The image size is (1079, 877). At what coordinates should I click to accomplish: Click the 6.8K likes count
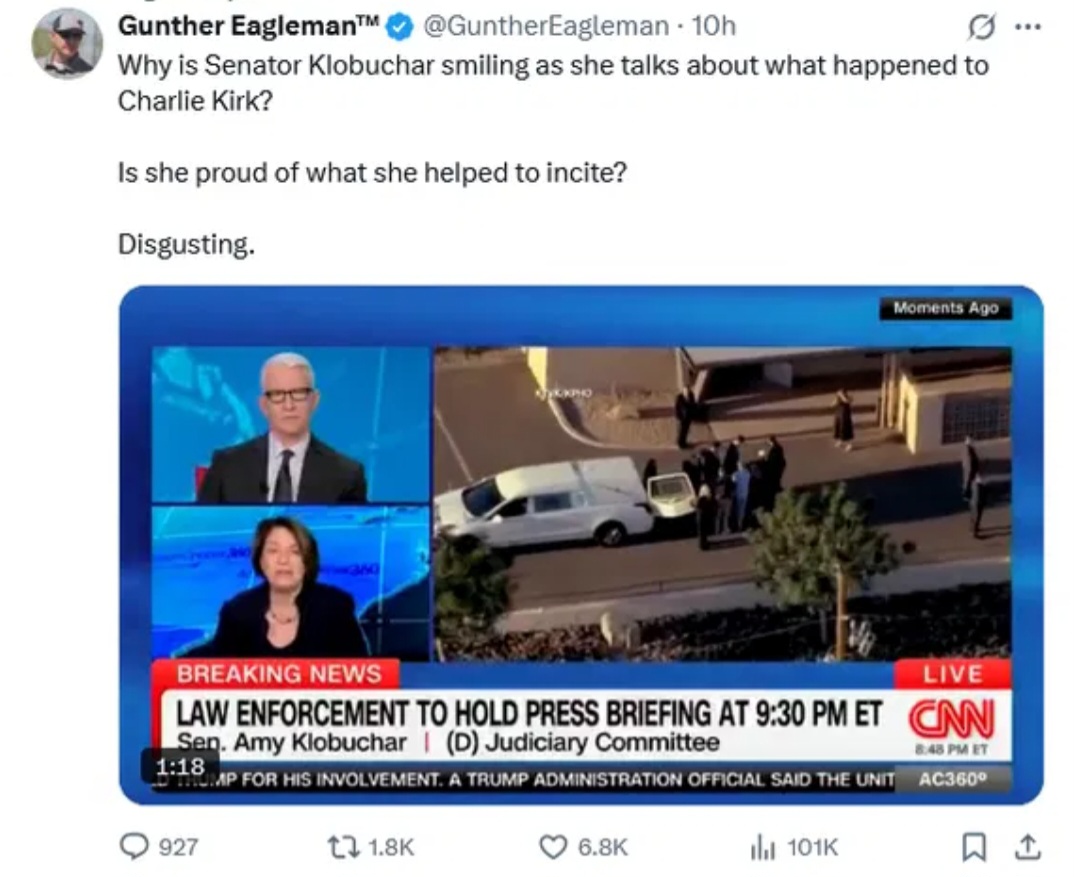603,847
